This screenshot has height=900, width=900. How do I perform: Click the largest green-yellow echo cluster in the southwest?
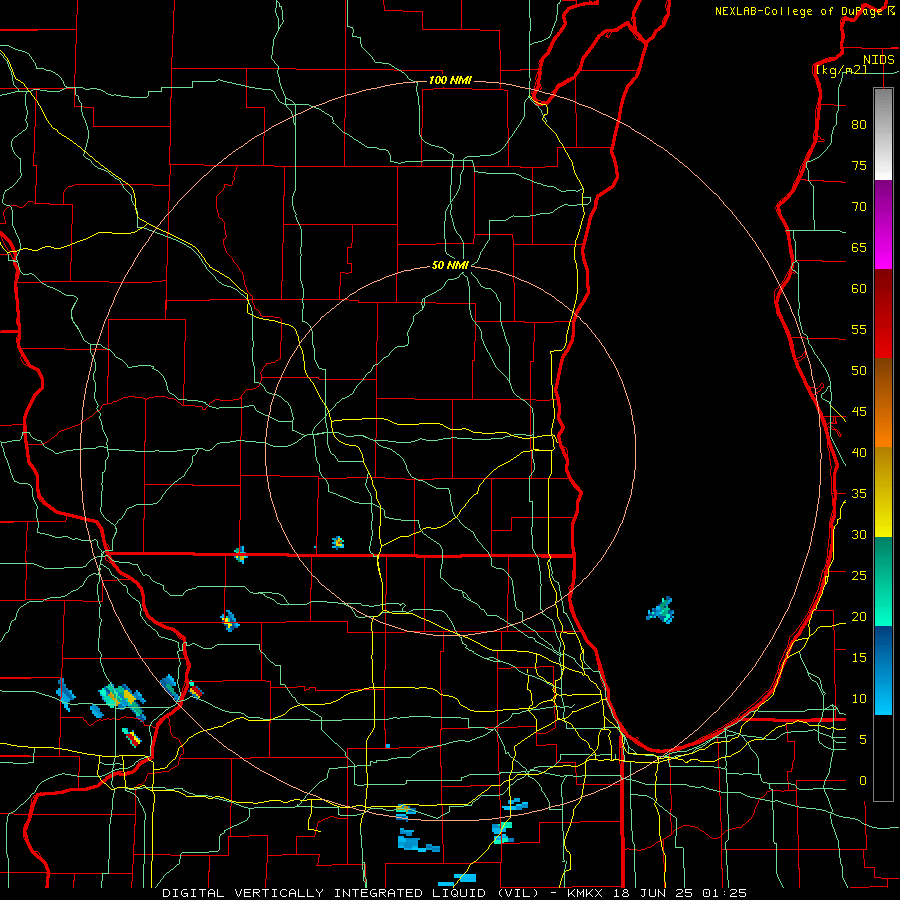point(122,700)
